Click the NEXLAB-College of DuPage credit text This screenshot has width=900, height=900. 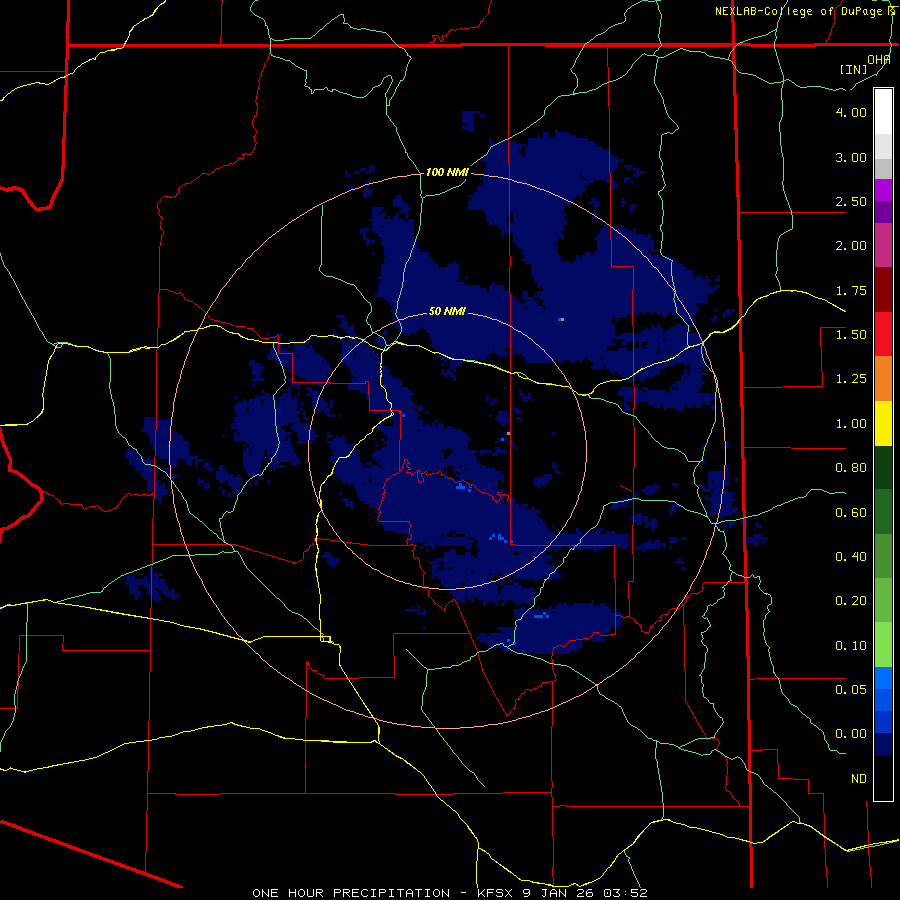pos(804,11)
